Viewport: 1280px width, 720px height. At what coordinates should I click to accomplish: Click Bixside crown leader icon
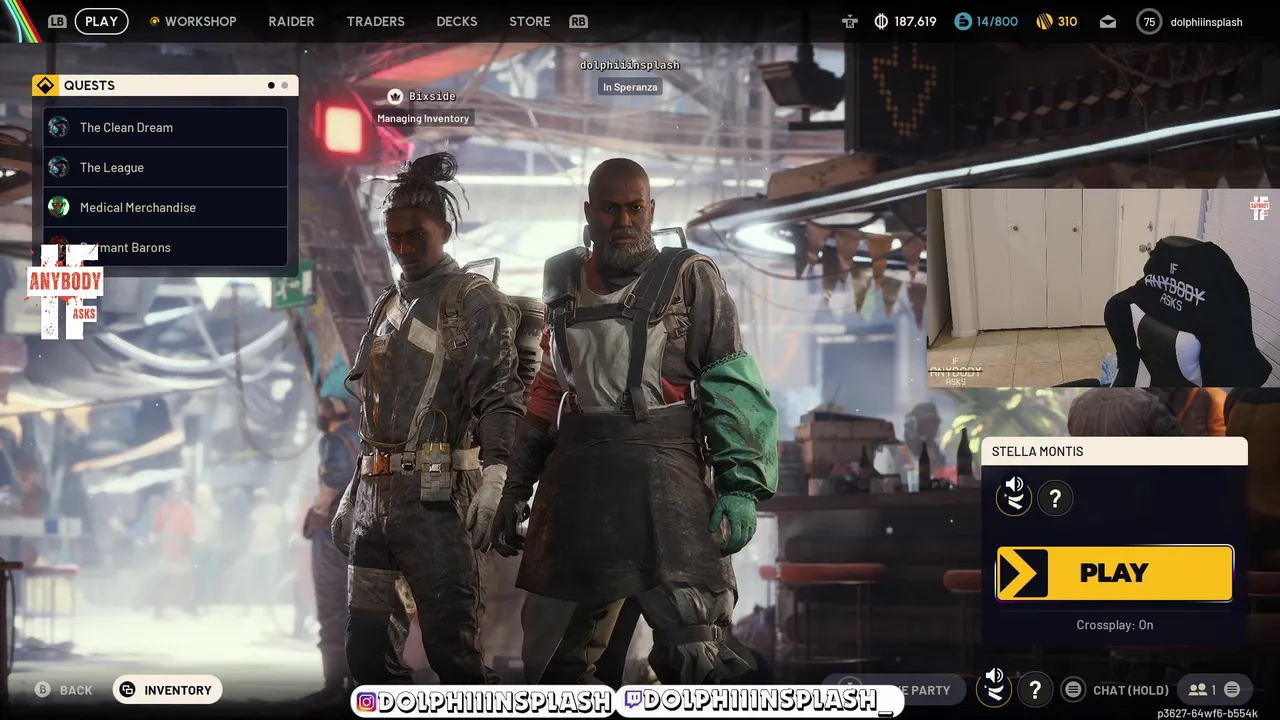click(x=395, y=96)
